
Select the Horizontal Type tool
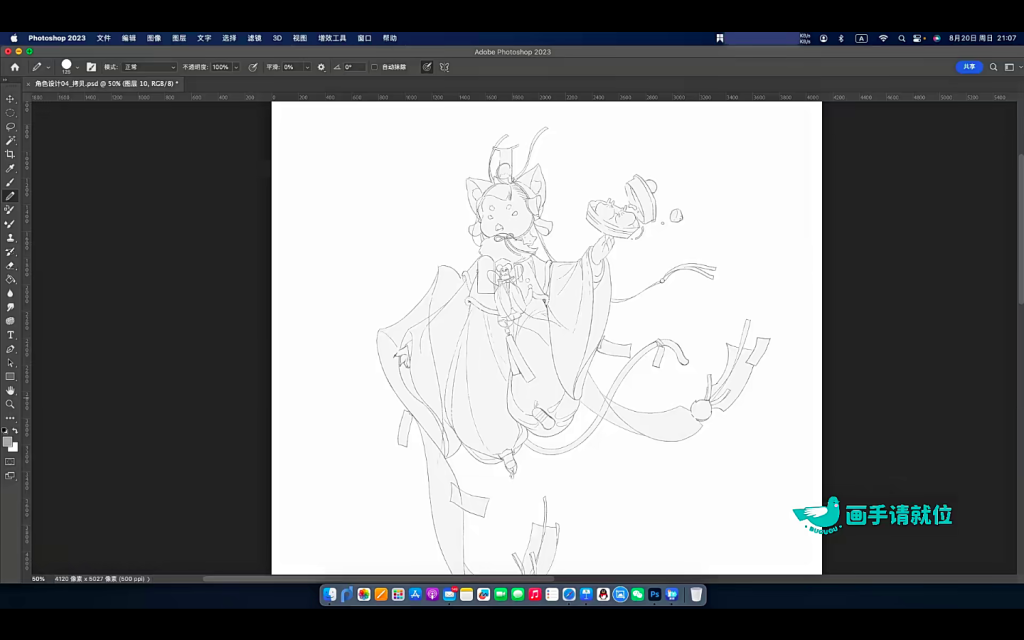coord(10,335)
